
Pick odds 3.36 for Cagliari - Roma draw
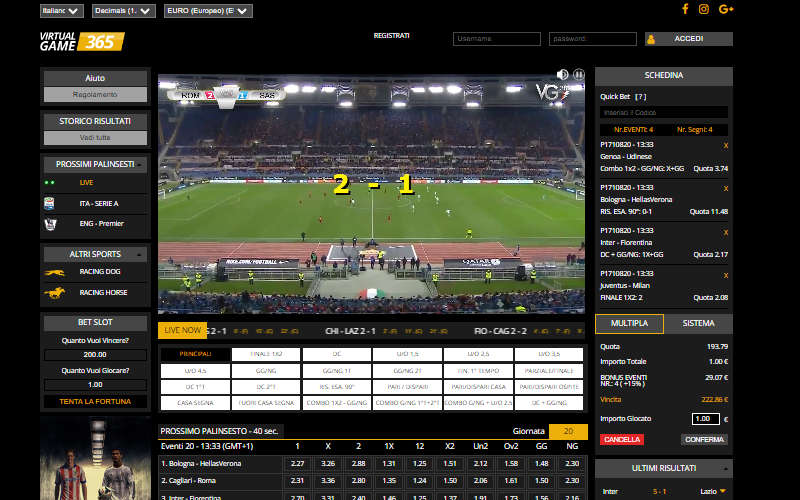328,481
